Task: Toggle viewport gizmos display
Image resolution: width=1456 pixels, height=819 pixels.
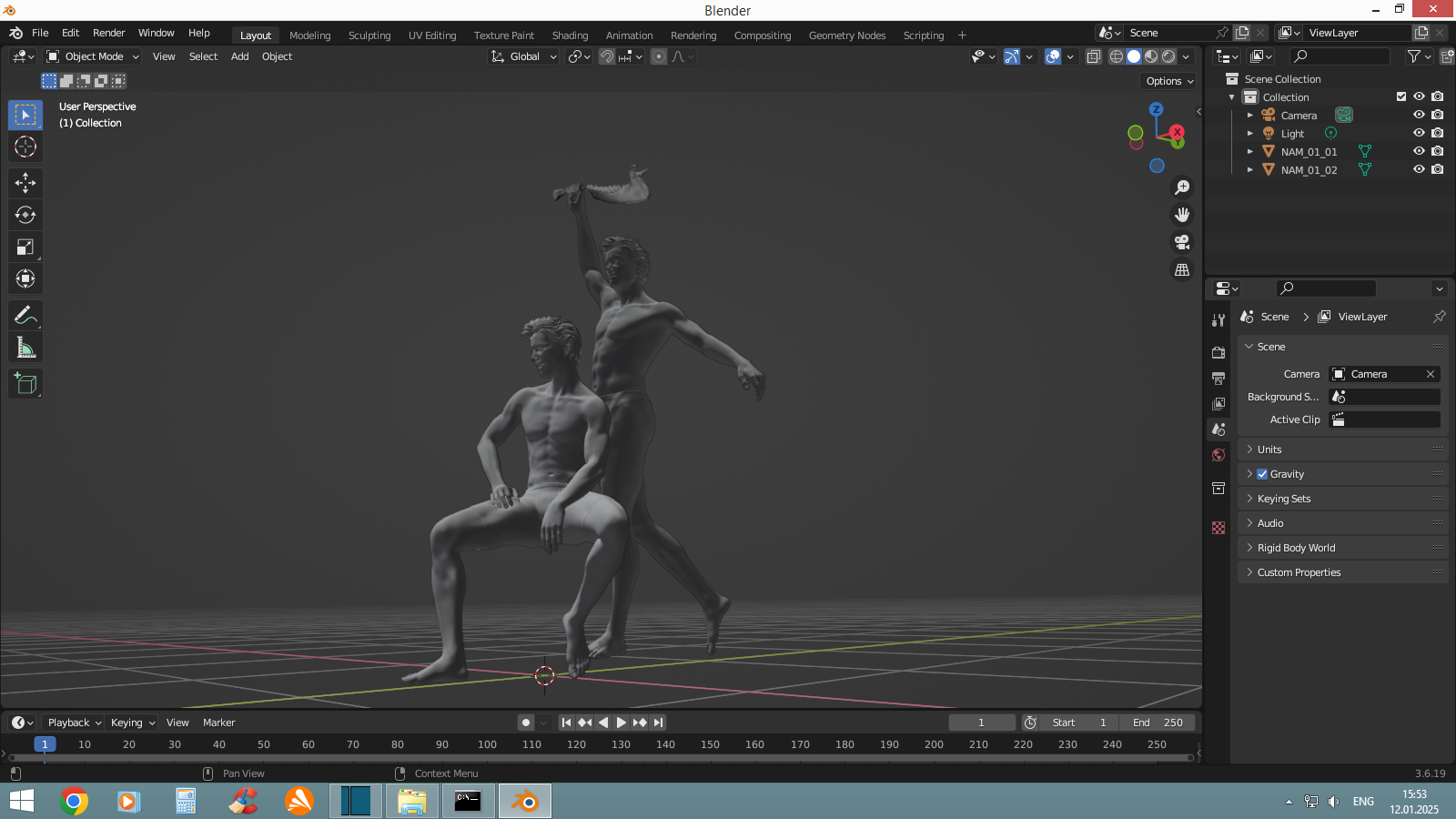Action: pos(1012,56)
